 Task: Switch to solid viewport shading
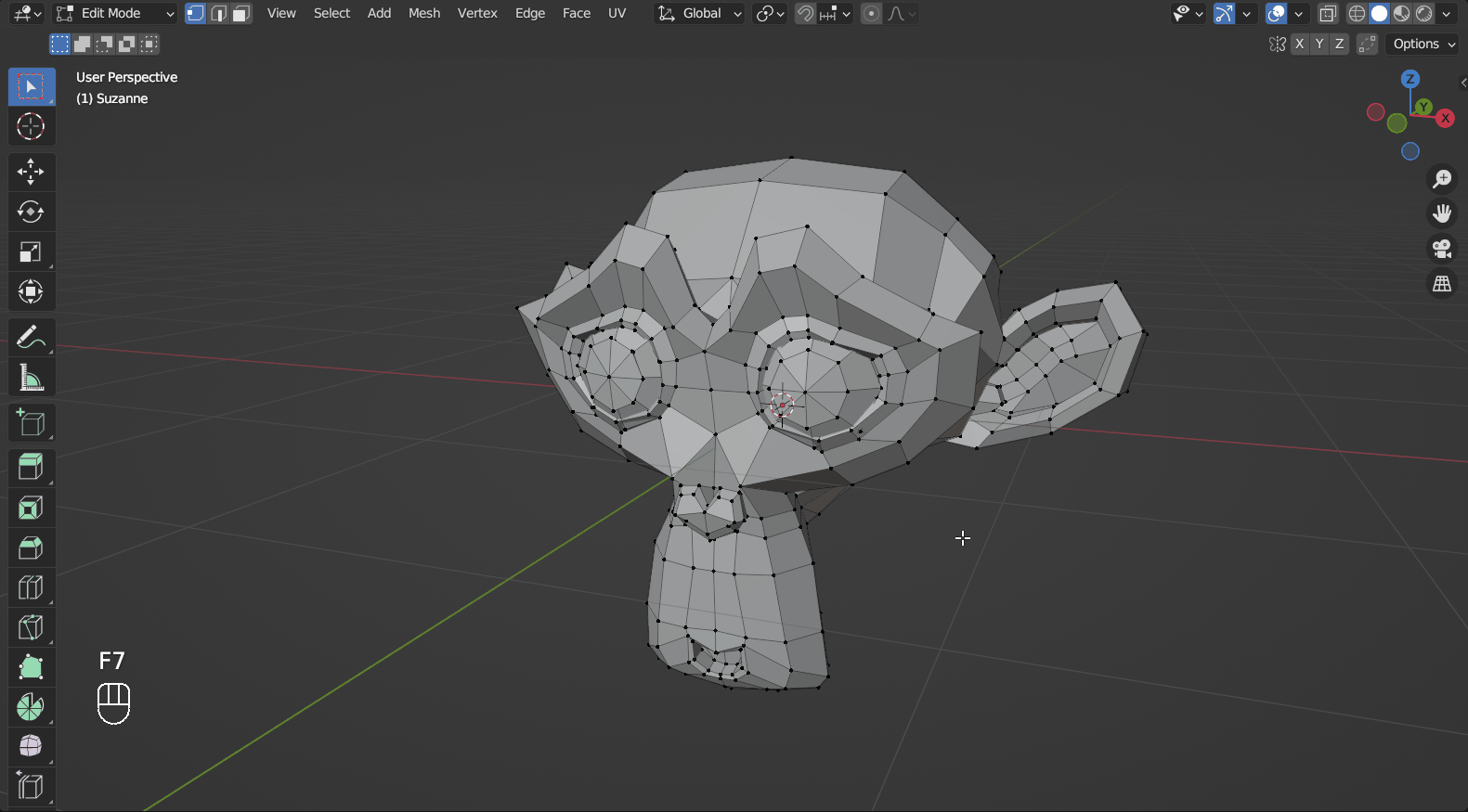click(x=1380, y=13)
